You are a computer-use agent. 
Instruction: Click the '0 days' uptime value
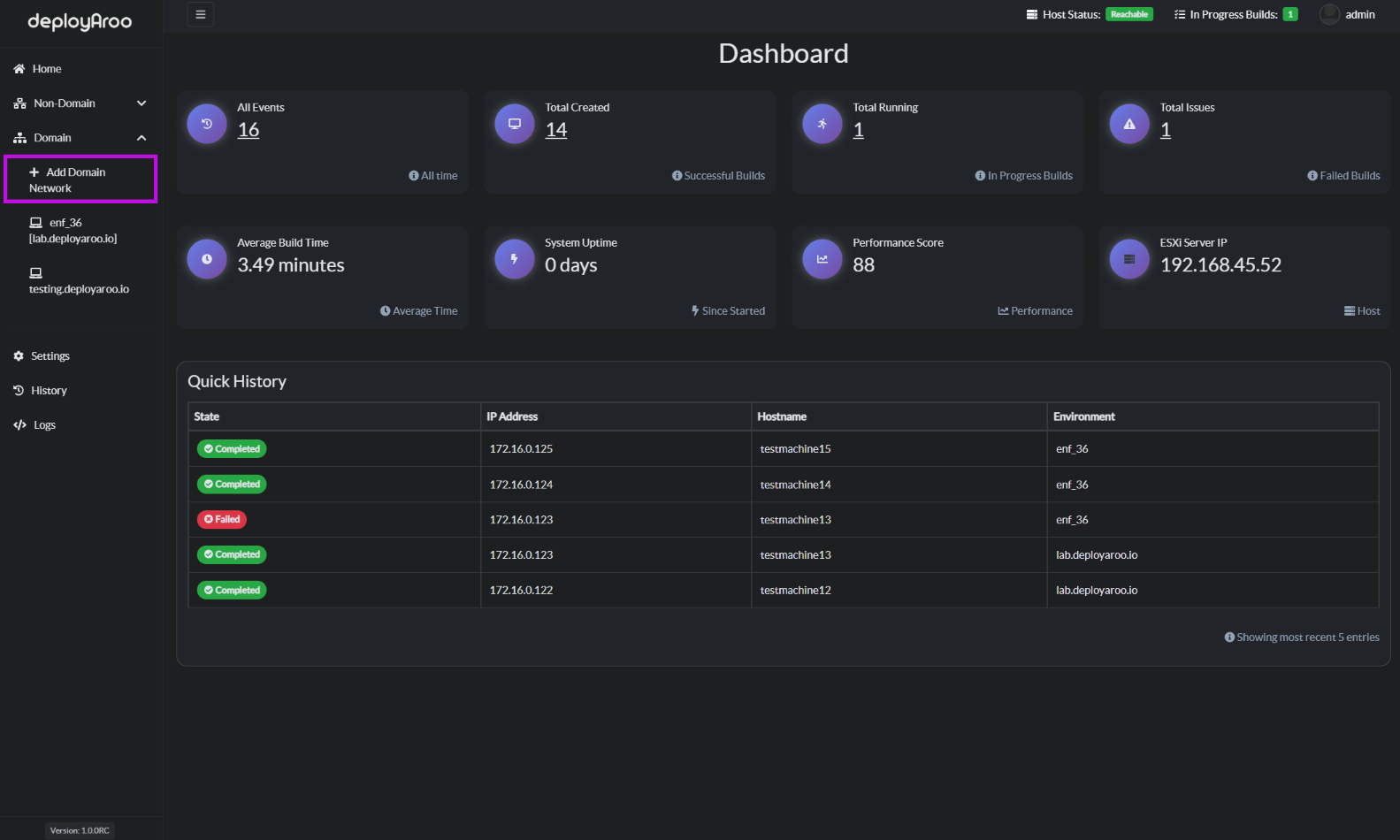coord(571,265)
